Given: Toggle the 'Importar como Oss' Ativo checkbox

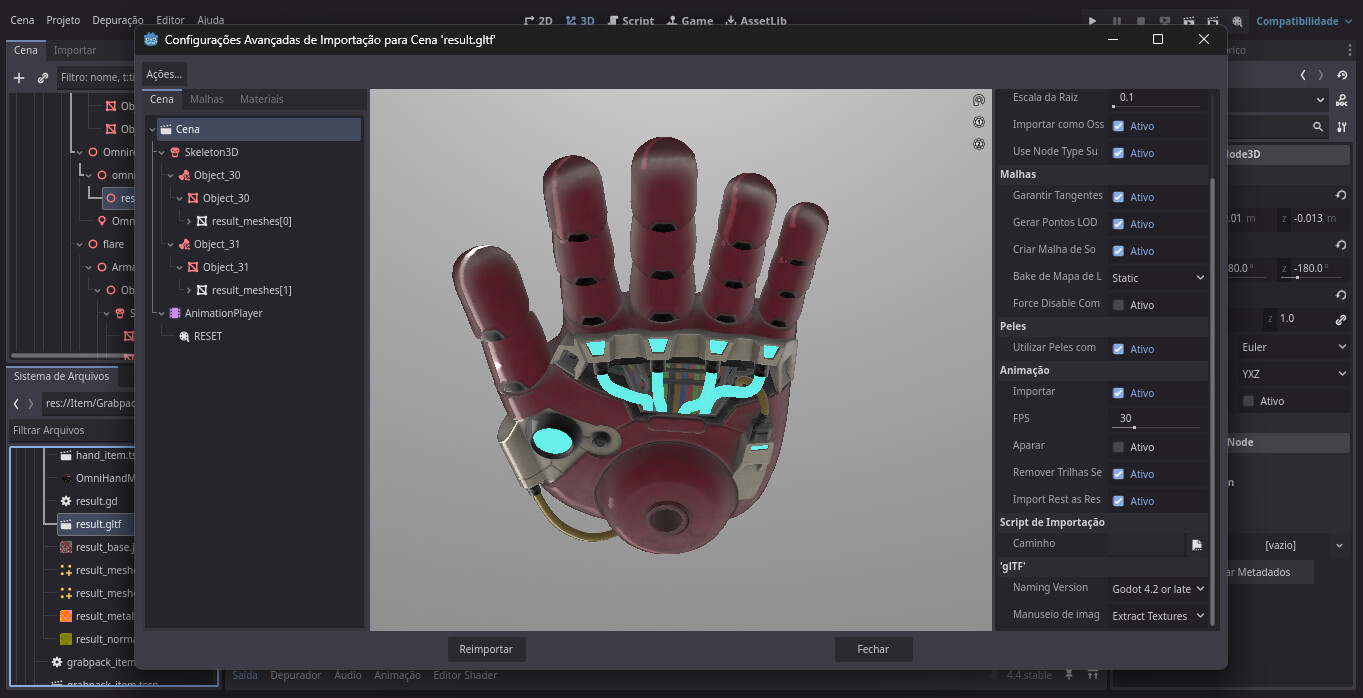Looking at the screenshot, I should 1118,126.
